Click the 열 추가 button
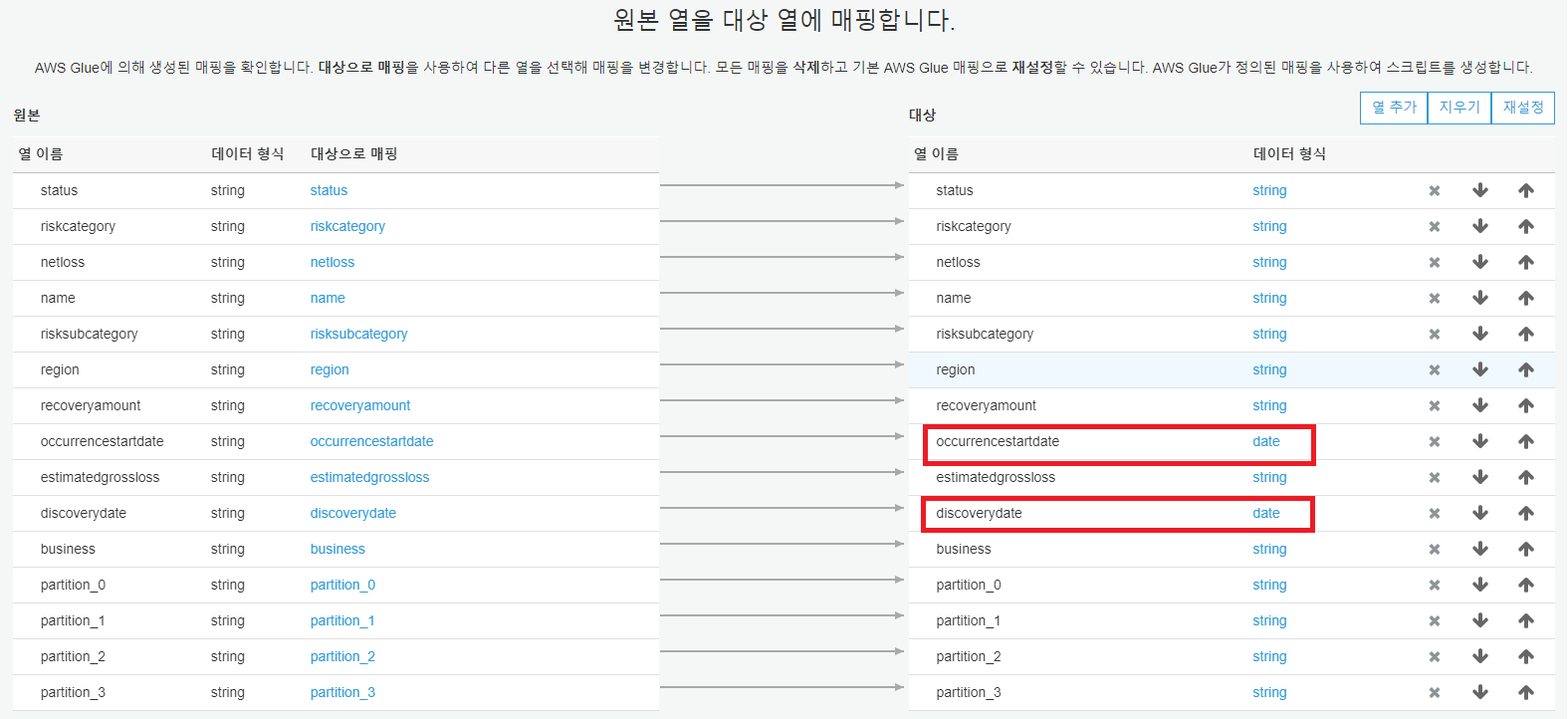This screenshot has height=719, width=1568. coord(1393,108)
